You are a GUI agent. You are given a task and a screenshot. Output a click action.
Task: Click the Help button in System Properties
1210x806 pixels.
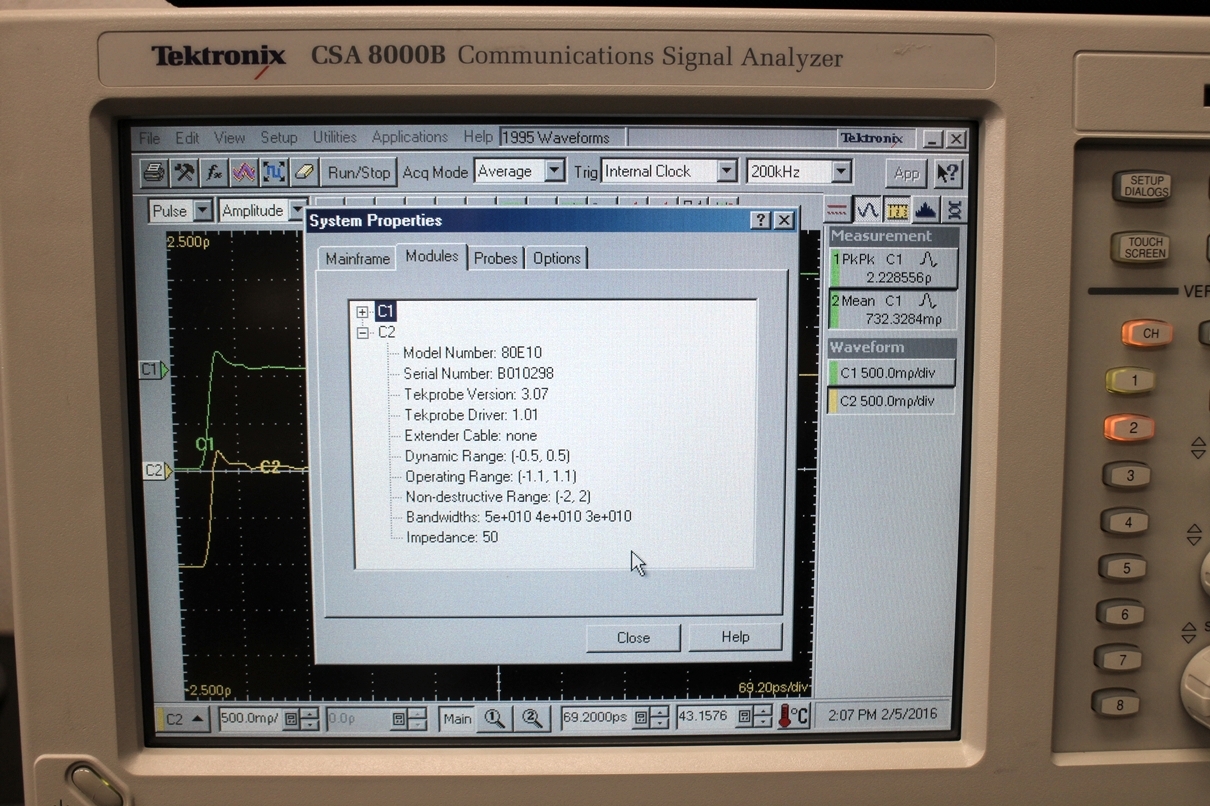tap(735, 637)
